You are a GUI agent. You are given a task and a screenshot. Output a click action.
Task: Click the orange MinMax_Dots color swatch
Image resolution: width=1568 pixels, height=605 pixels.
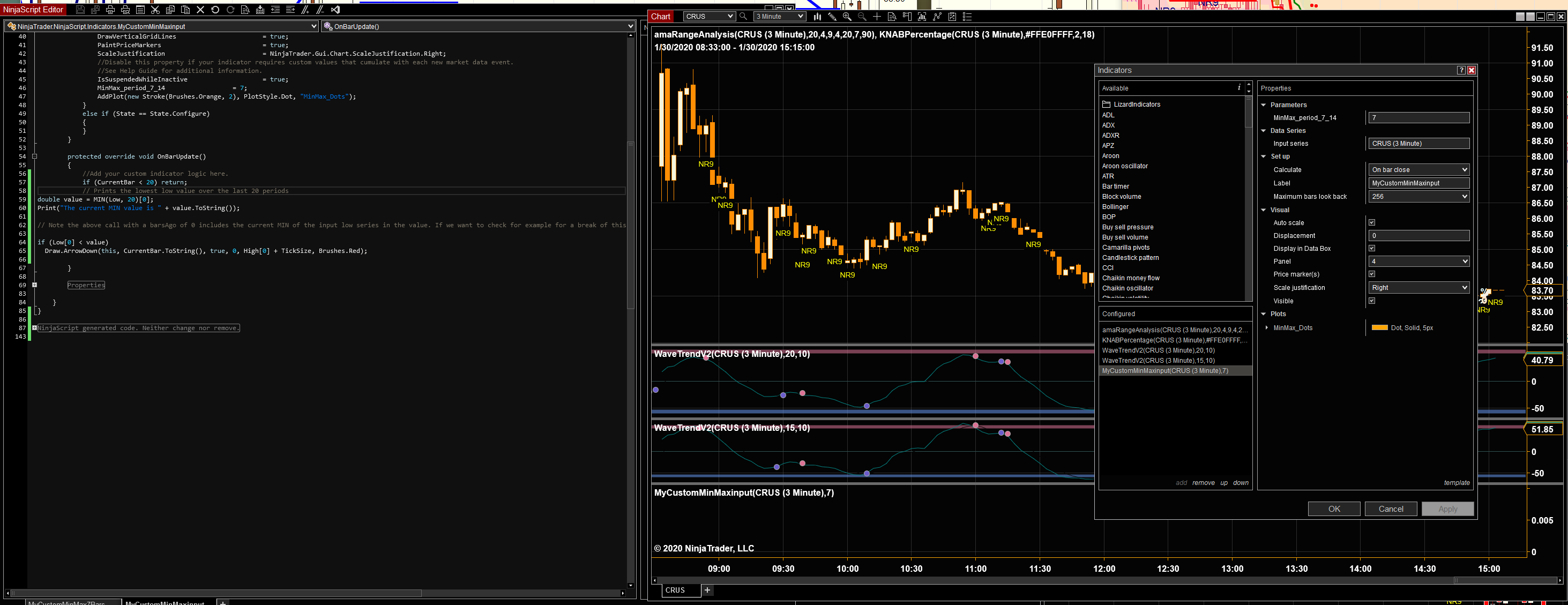(x=1379, y=327)
